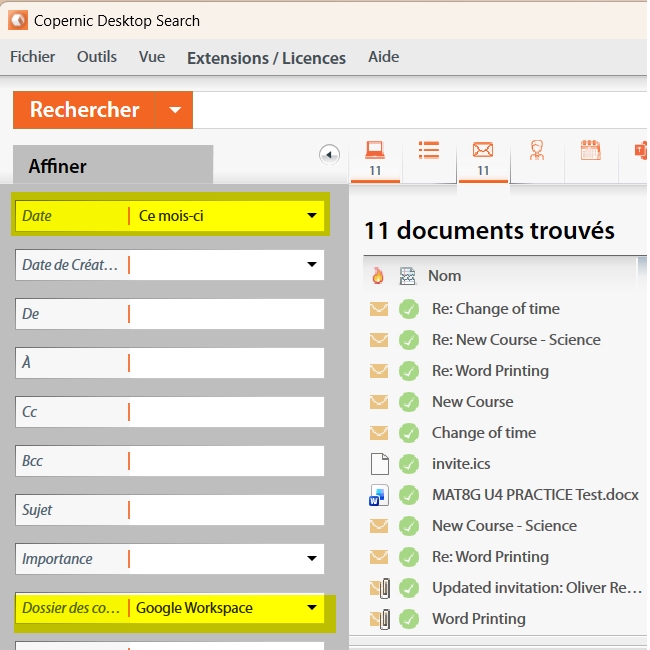Click the Word icon of MAT8G U4 PRACTICE Test.docx
Screen dimensions: 650x650
378,494
